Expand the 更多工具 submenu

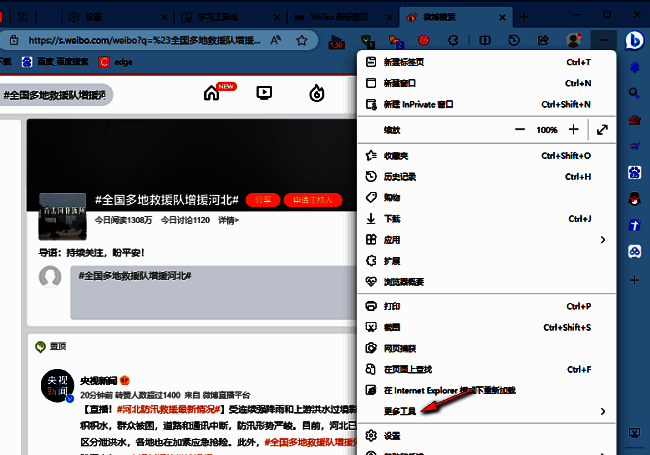point(602,411)
